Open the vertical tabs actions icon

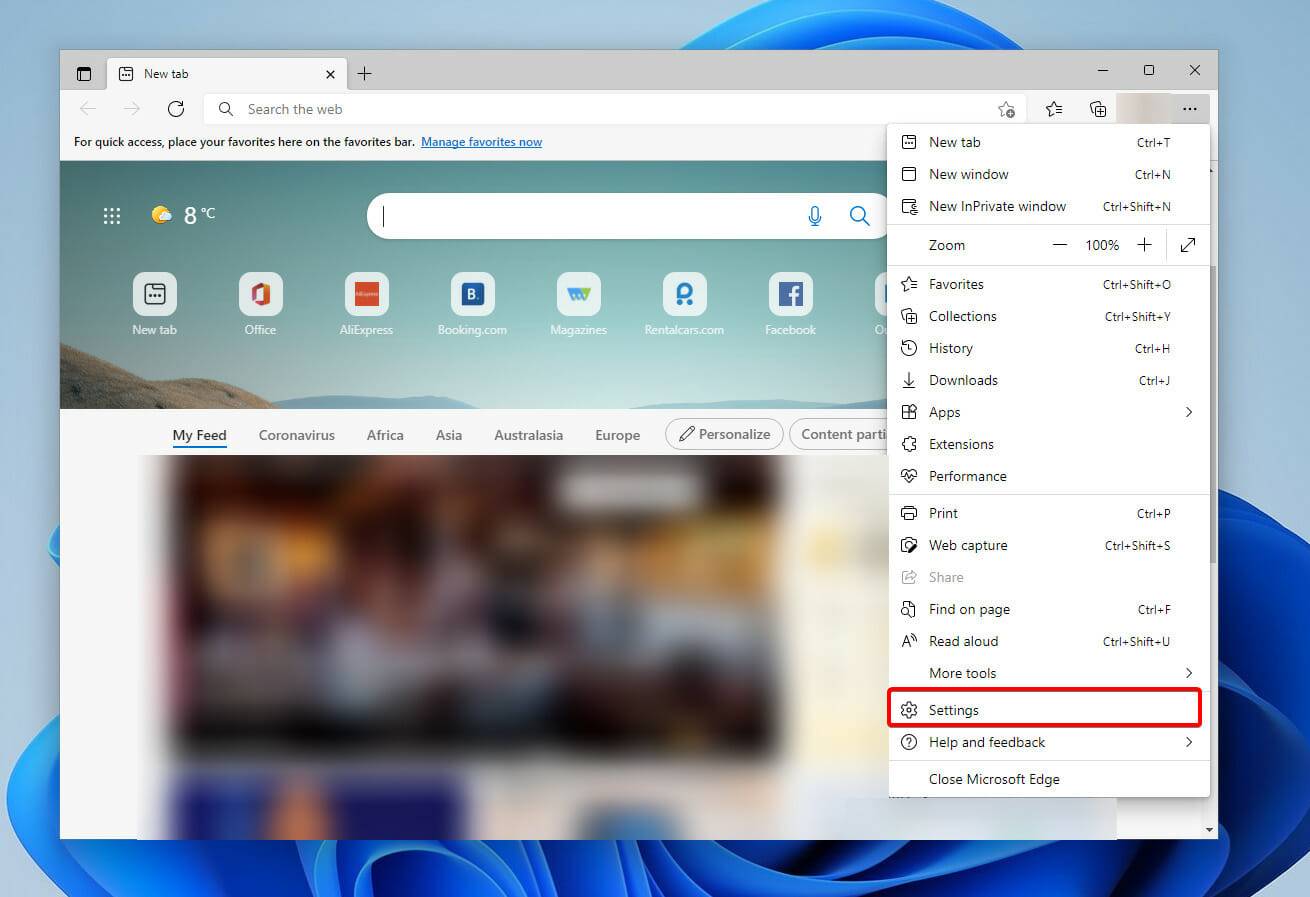pos(84,74)
